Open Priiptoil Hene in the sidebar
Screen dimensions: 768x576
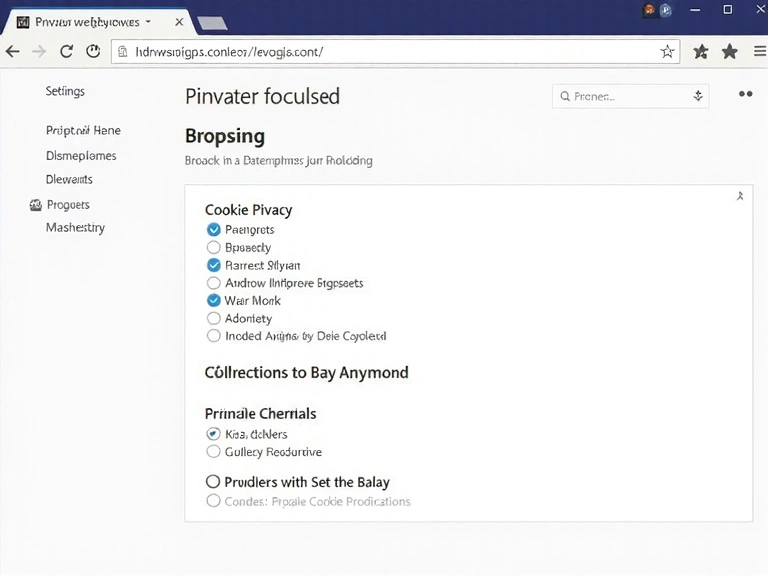(x=83, y=130)
